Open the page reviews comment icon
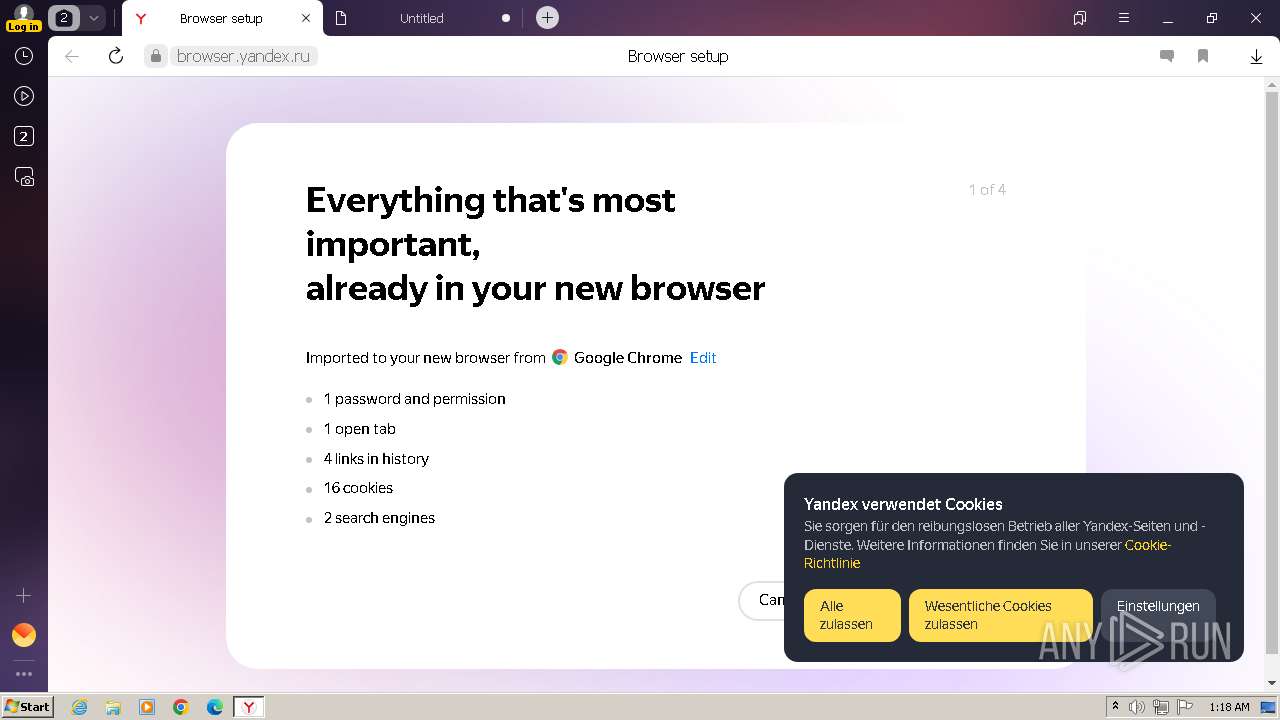1280x720 pixels. tap(1166, 57)
